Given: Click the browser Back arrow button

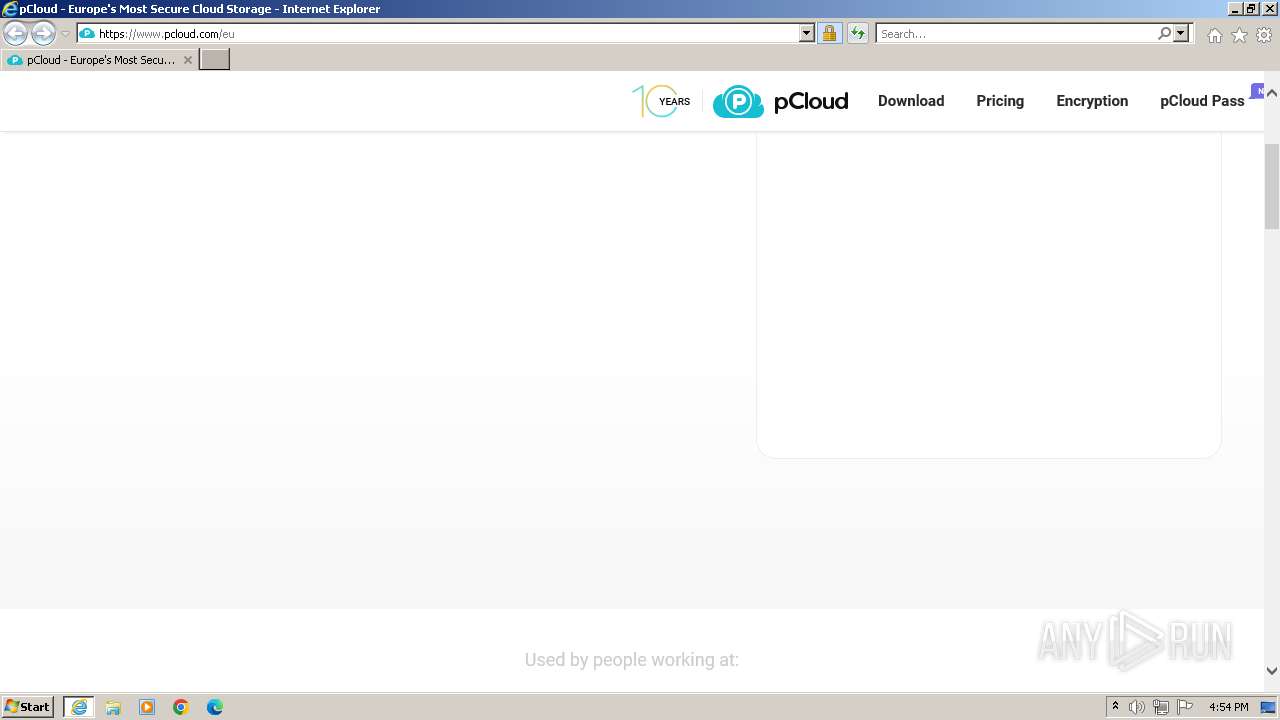Looking at the screenshot, I should (15, 34).
